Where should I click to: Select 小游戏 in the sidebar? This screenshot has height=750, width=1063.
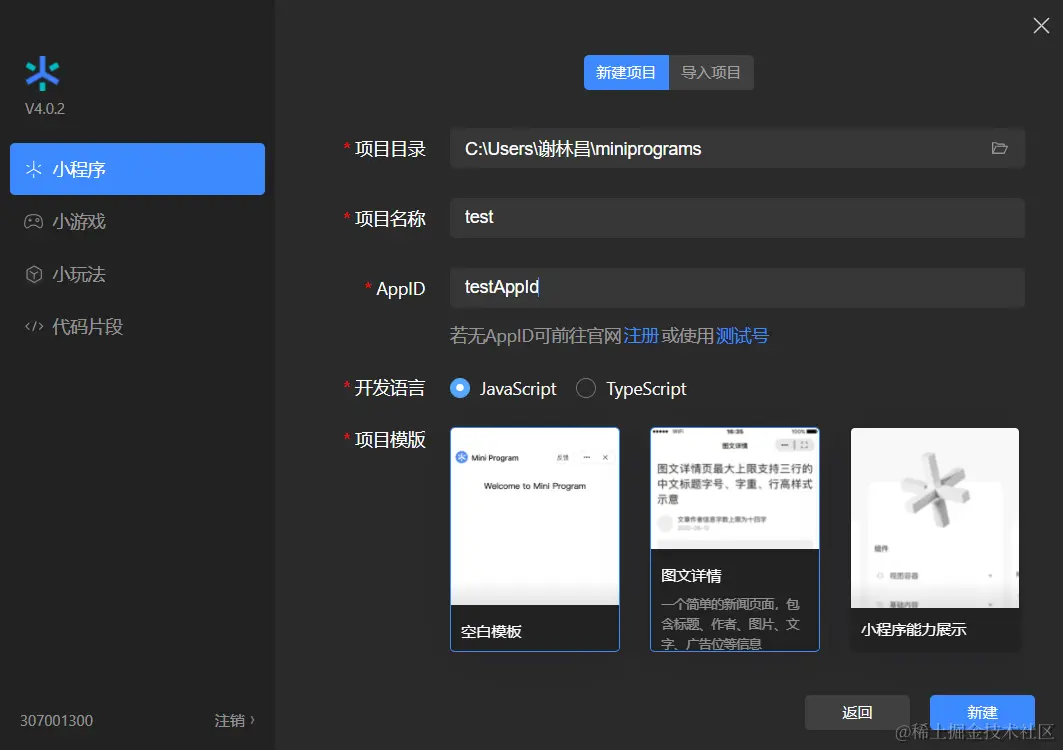[137, 222]
